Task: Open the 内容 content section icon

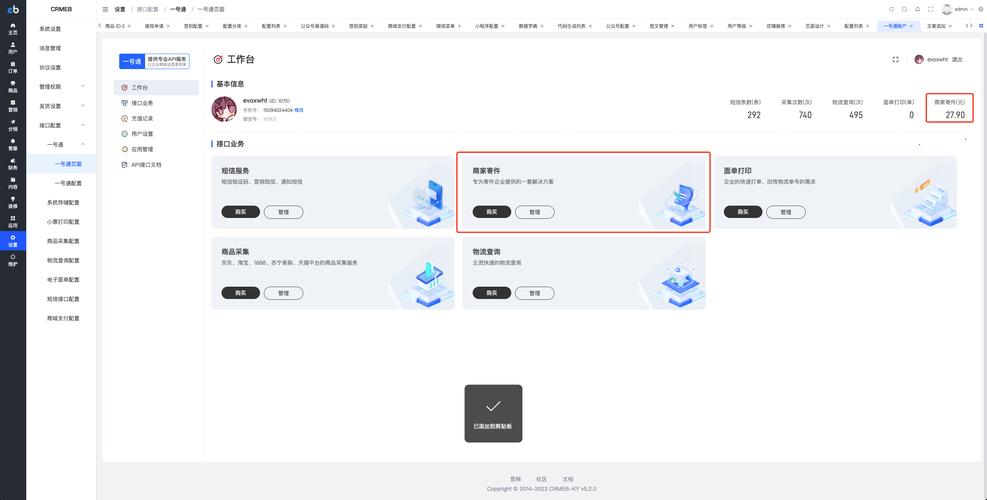Action: click(x=13, y=183)
